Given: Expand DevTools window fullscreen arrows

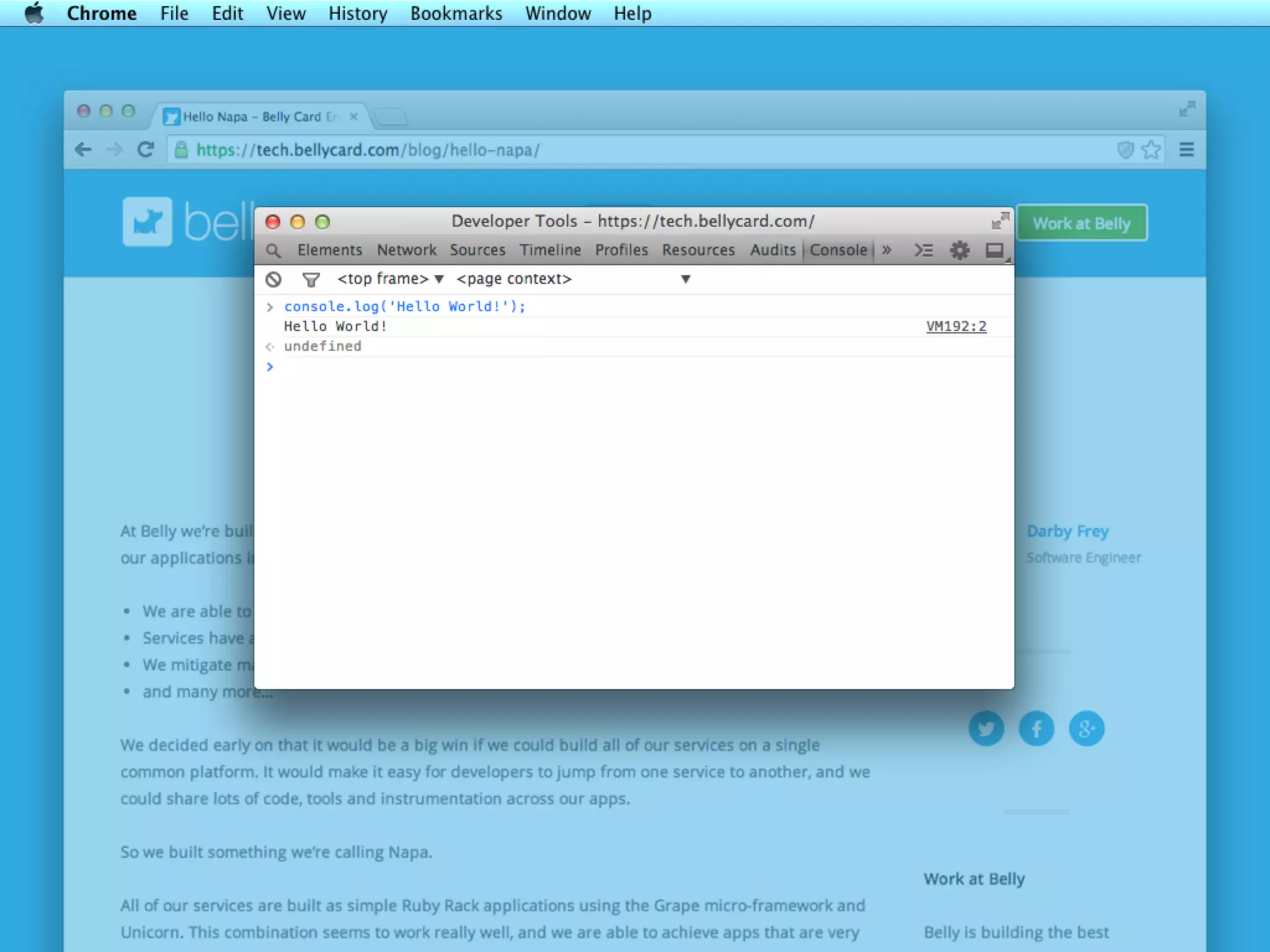Looking at the screenshot, I should pos(1000,221).
